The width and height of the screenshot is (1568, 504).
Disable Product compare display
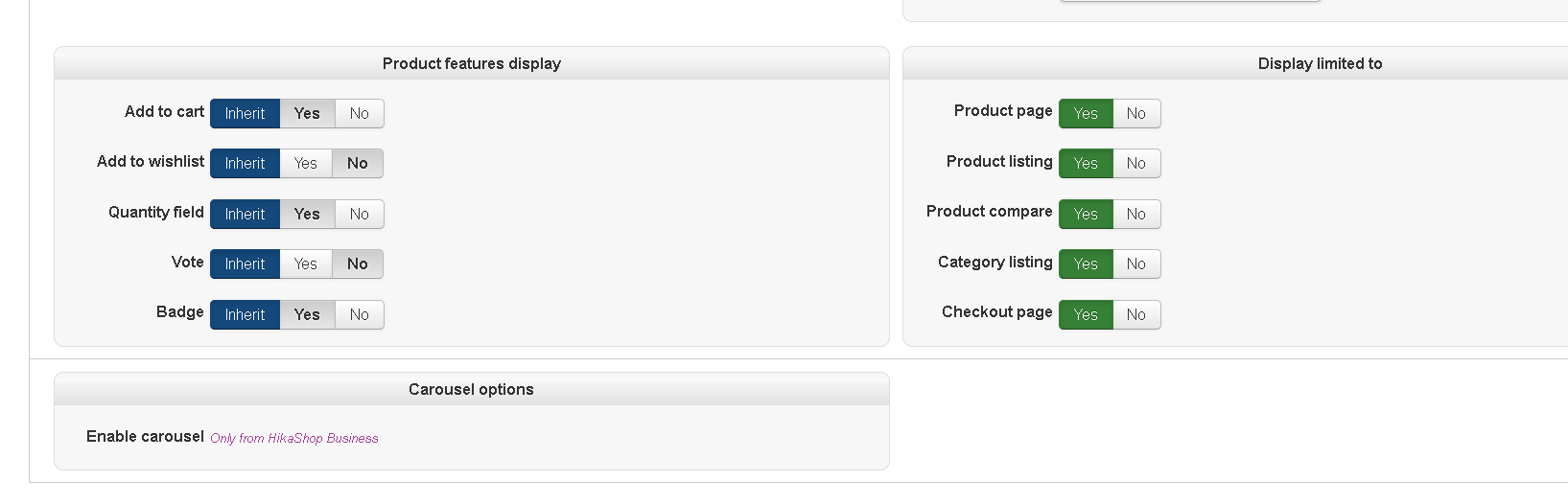coord(1136,214)
